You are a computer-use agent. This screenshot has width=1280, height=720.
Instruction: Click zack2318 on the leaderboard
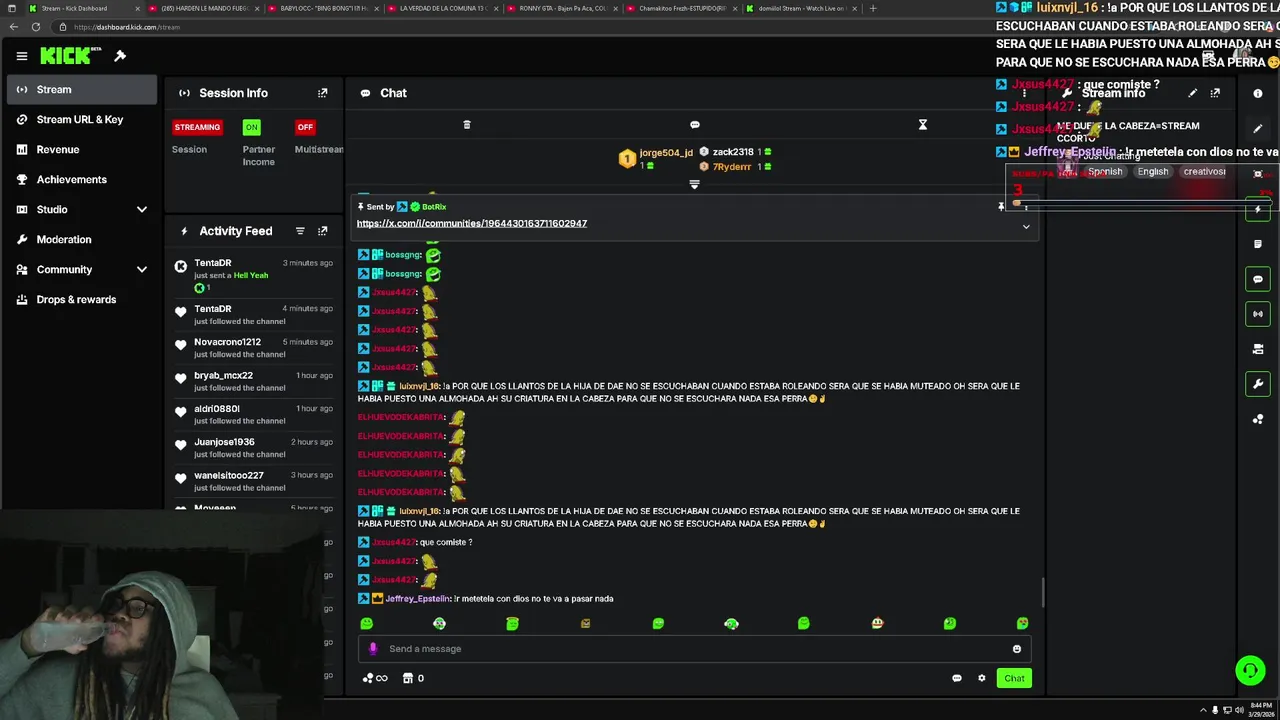tap(733, 152)
